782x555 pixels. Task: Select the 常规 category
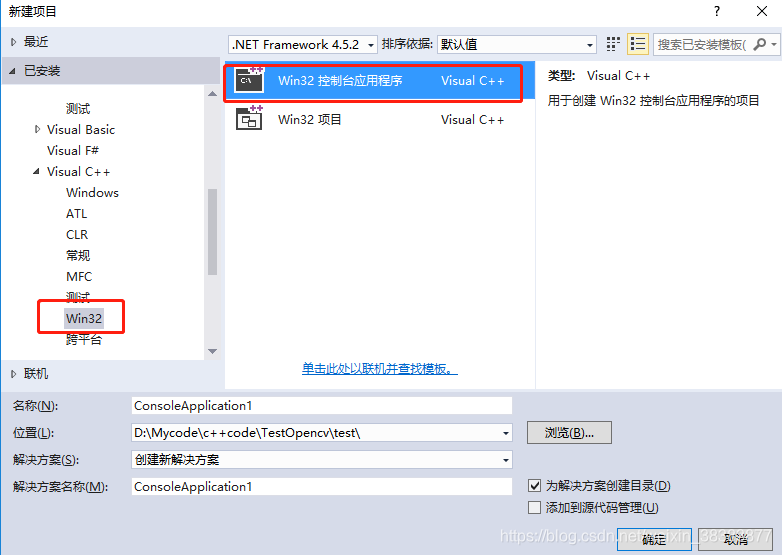coord(78,255)
